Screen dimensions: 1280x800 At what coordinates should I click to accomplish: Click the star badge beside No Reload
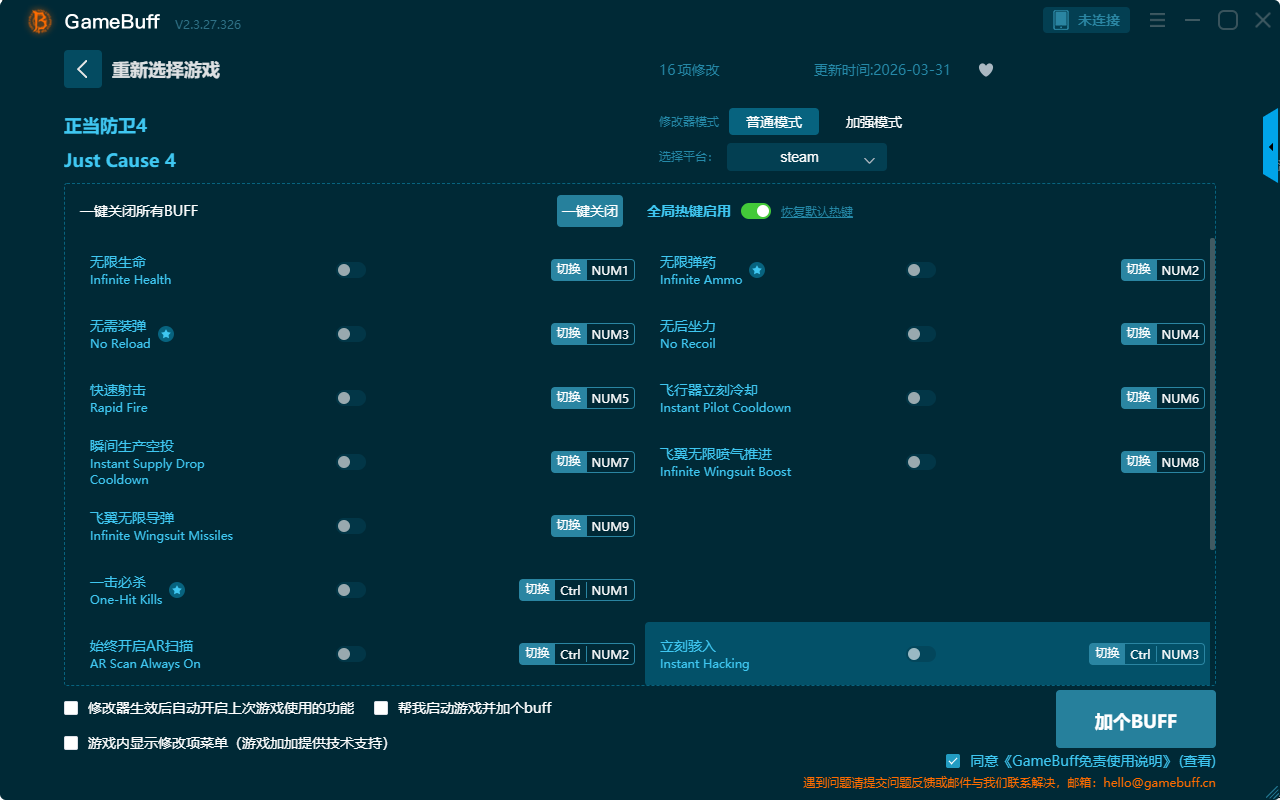[166, 334]
